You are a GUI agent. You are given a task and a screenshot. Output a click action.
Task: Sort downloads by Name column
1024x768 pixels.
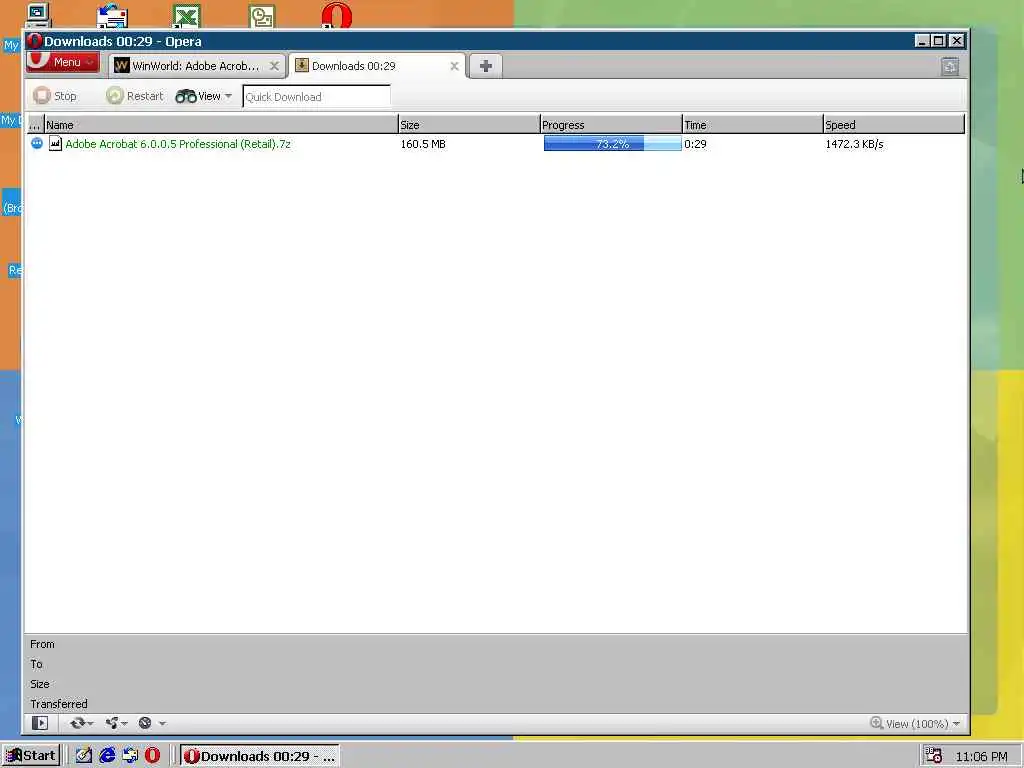221,125
